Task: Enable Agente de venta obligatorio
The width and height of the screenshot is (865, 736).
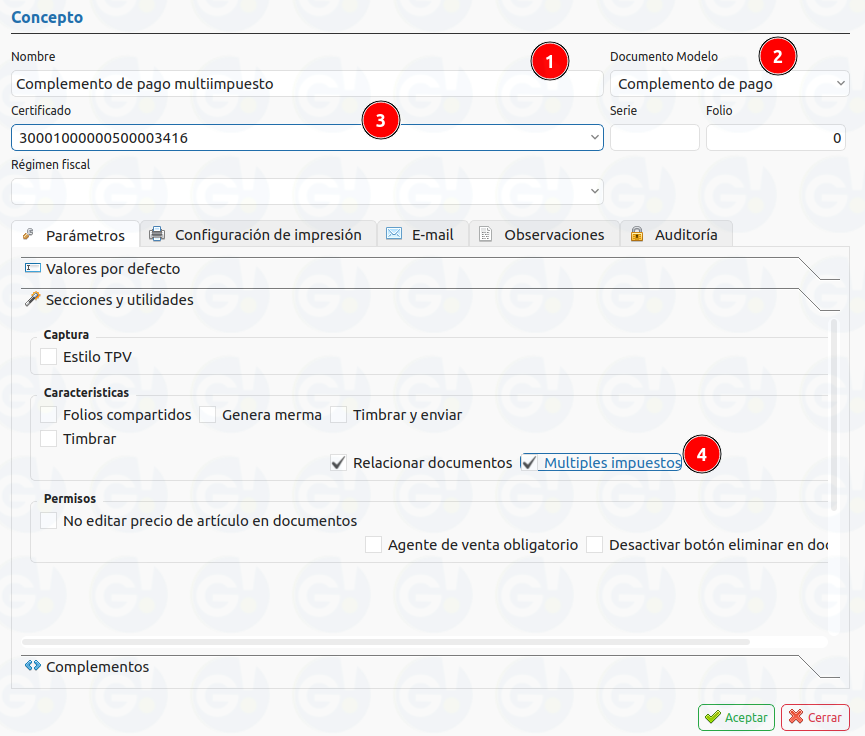Action: pos(373,545)
